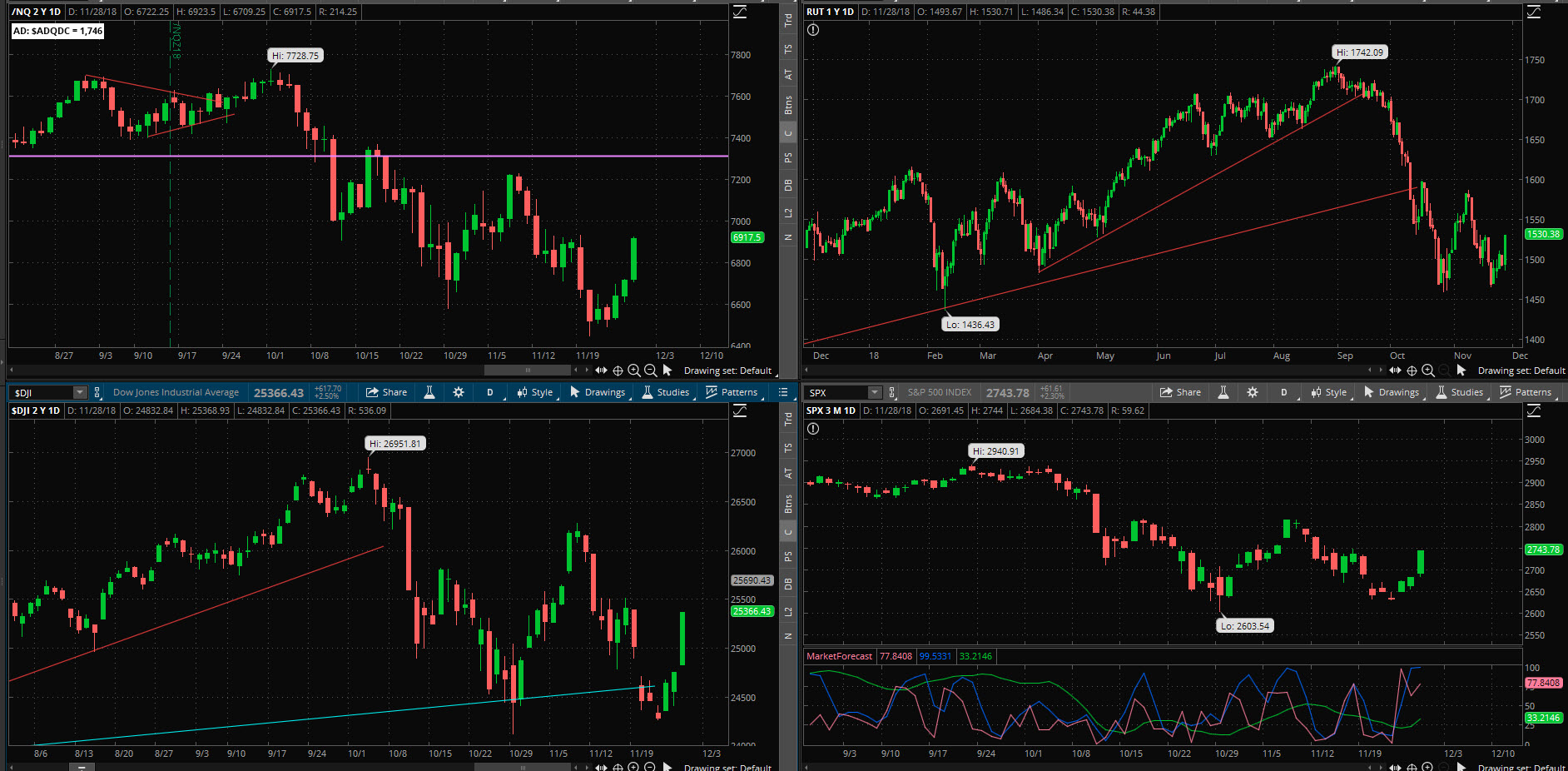Screen dimensions: 1568x771
Task: Click the symbol link icon next to SPX
Action: pyautogui.click(x=891, y=392)
